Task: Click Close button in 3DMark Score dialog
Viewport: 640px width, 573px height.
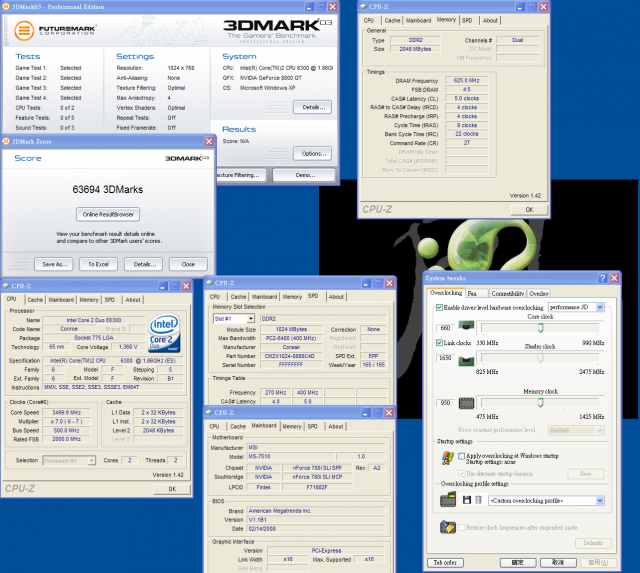Action: 188,264
